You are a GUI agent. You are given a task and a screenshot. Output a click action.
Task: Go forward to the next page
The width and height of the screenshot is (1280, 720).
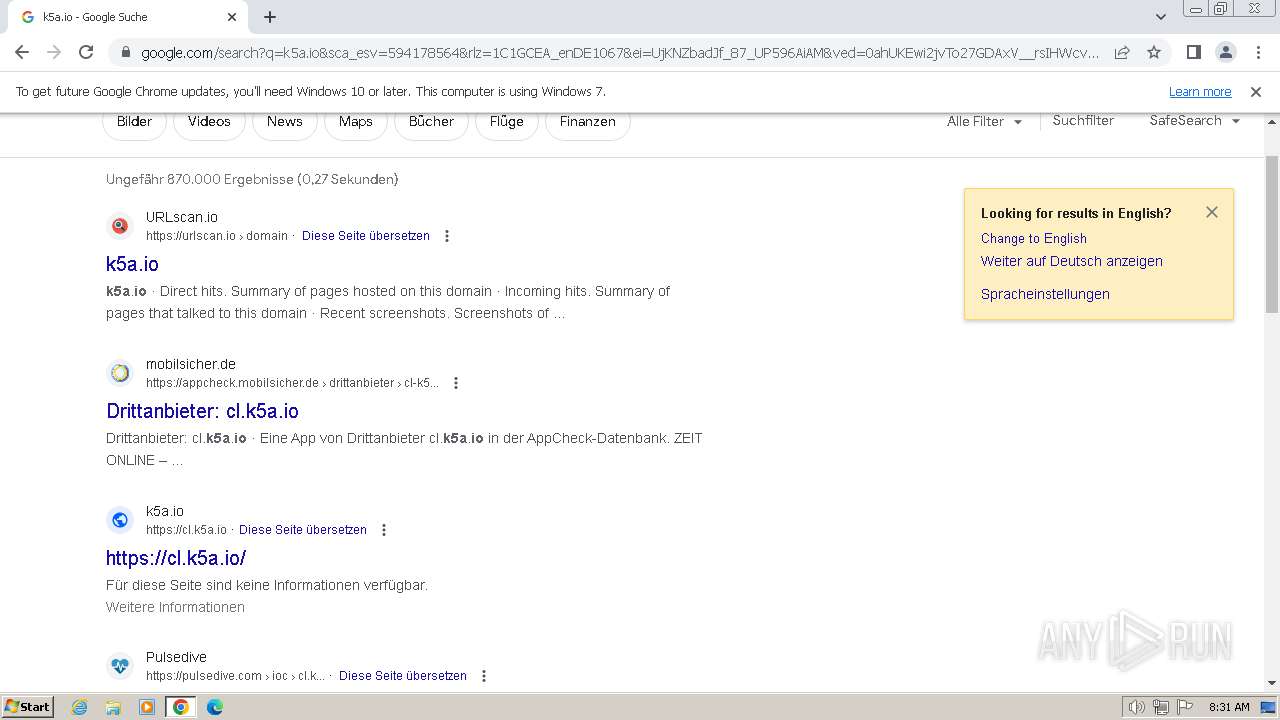[x=54, y=52]
